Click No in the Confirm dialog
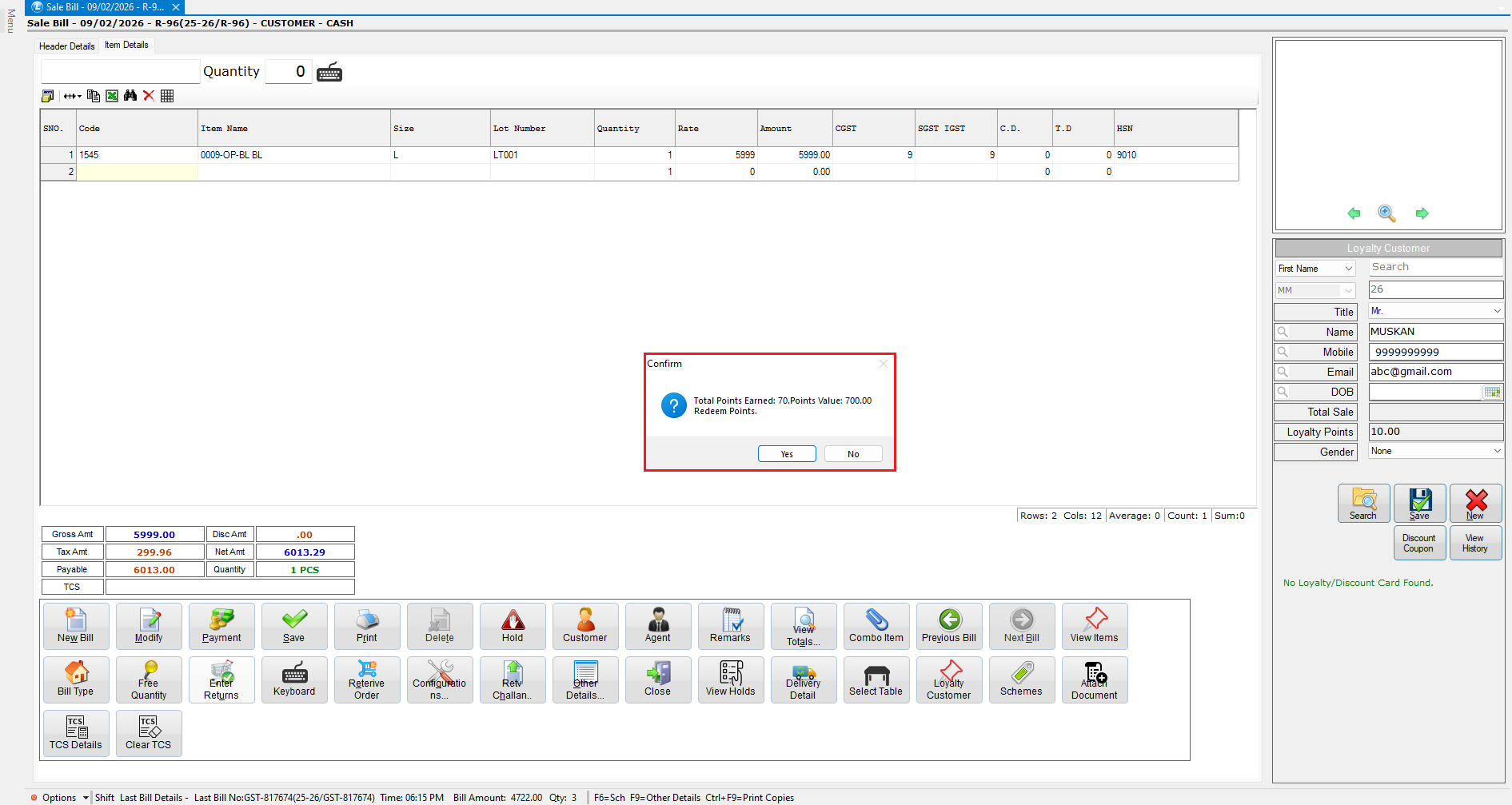 (853, 454)
